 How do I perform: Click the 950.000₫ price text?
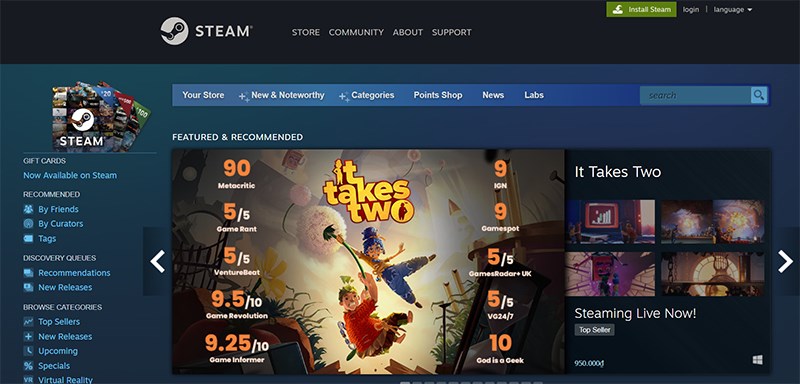pyautogui.click(x=589, y=364)
